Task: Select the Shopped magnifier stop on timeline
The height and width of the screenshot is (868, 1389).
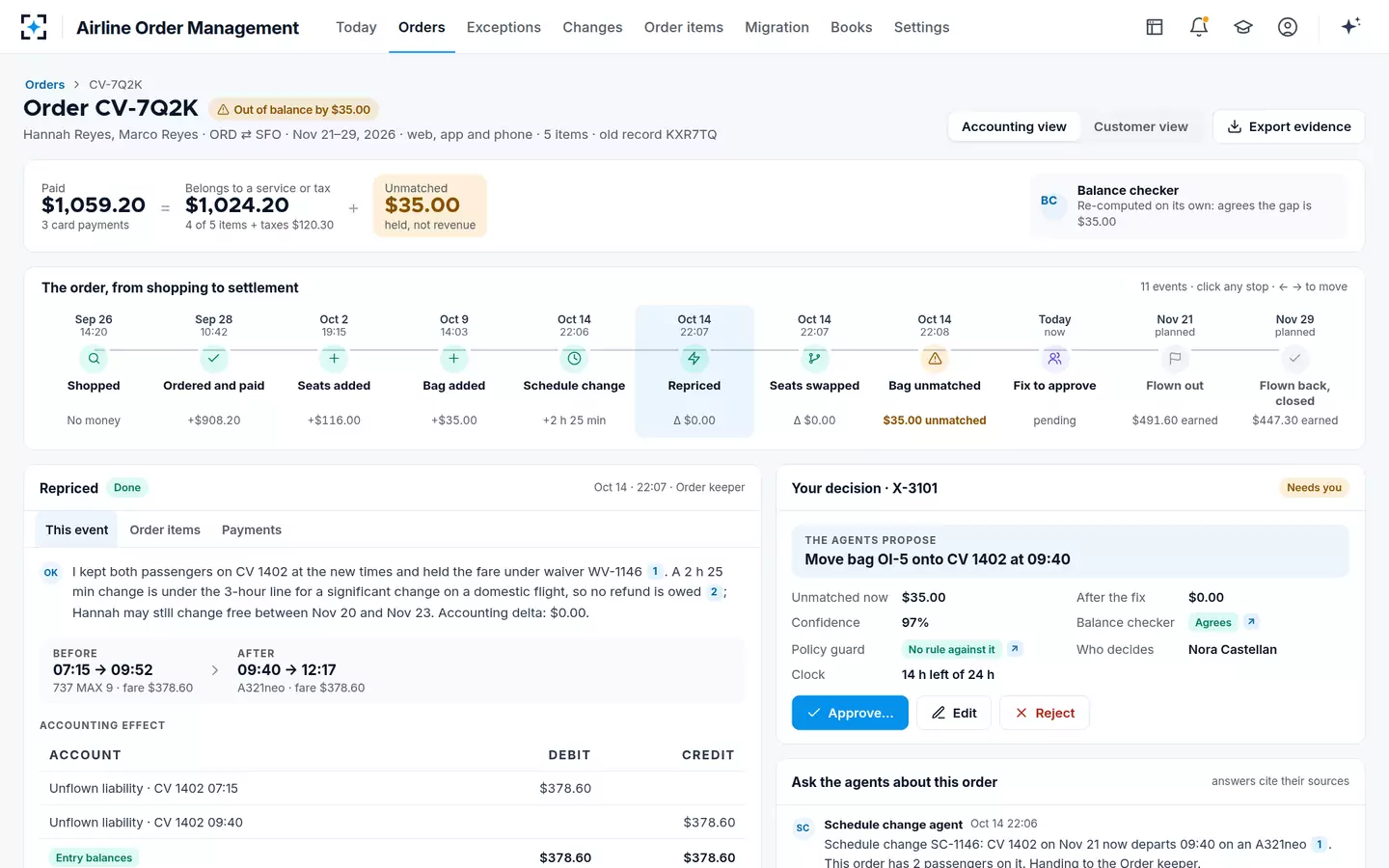Action: [94, 359]
